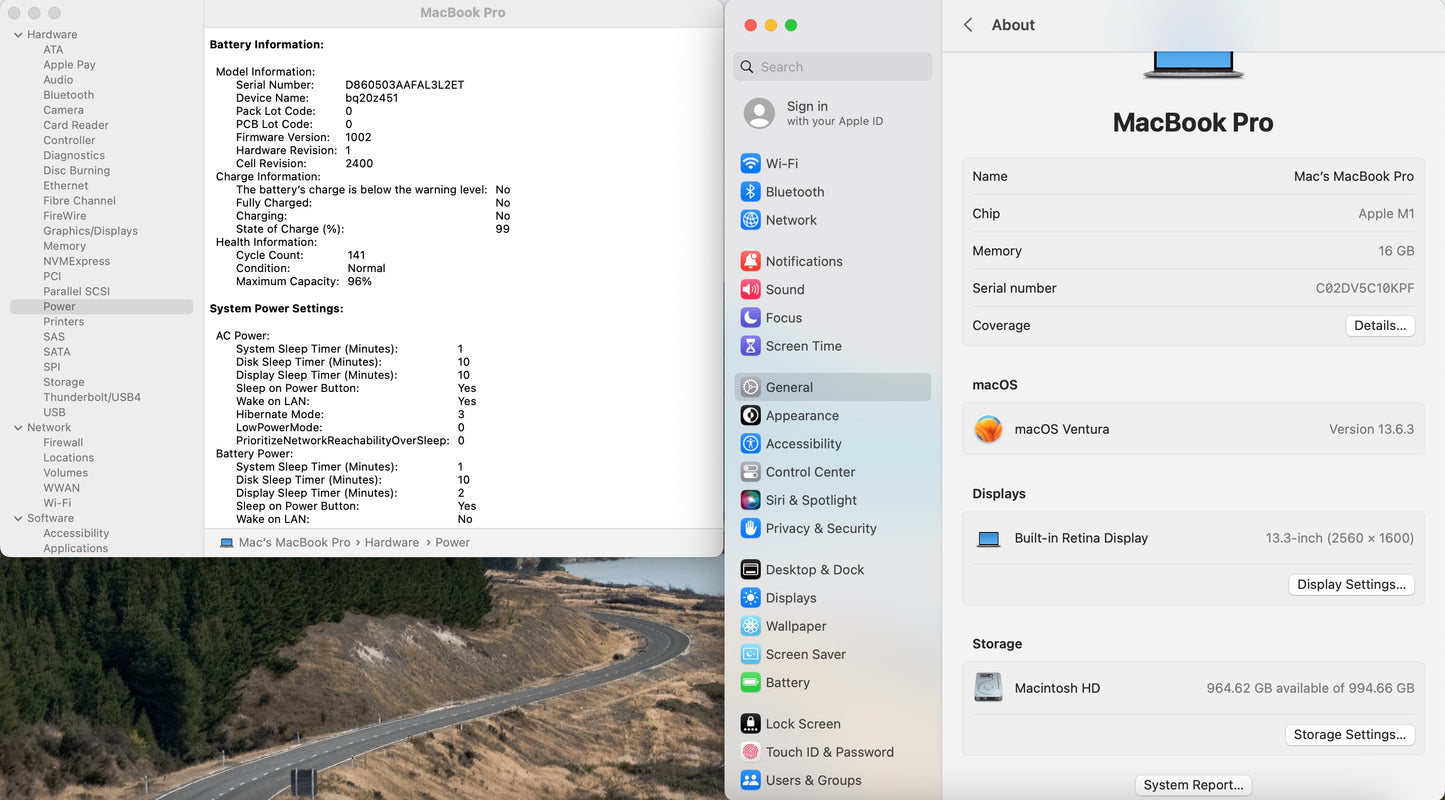Select USB in System Report sidebar
The width and height of the screenshot is (1445, 800).
click(x=54, y=412)
